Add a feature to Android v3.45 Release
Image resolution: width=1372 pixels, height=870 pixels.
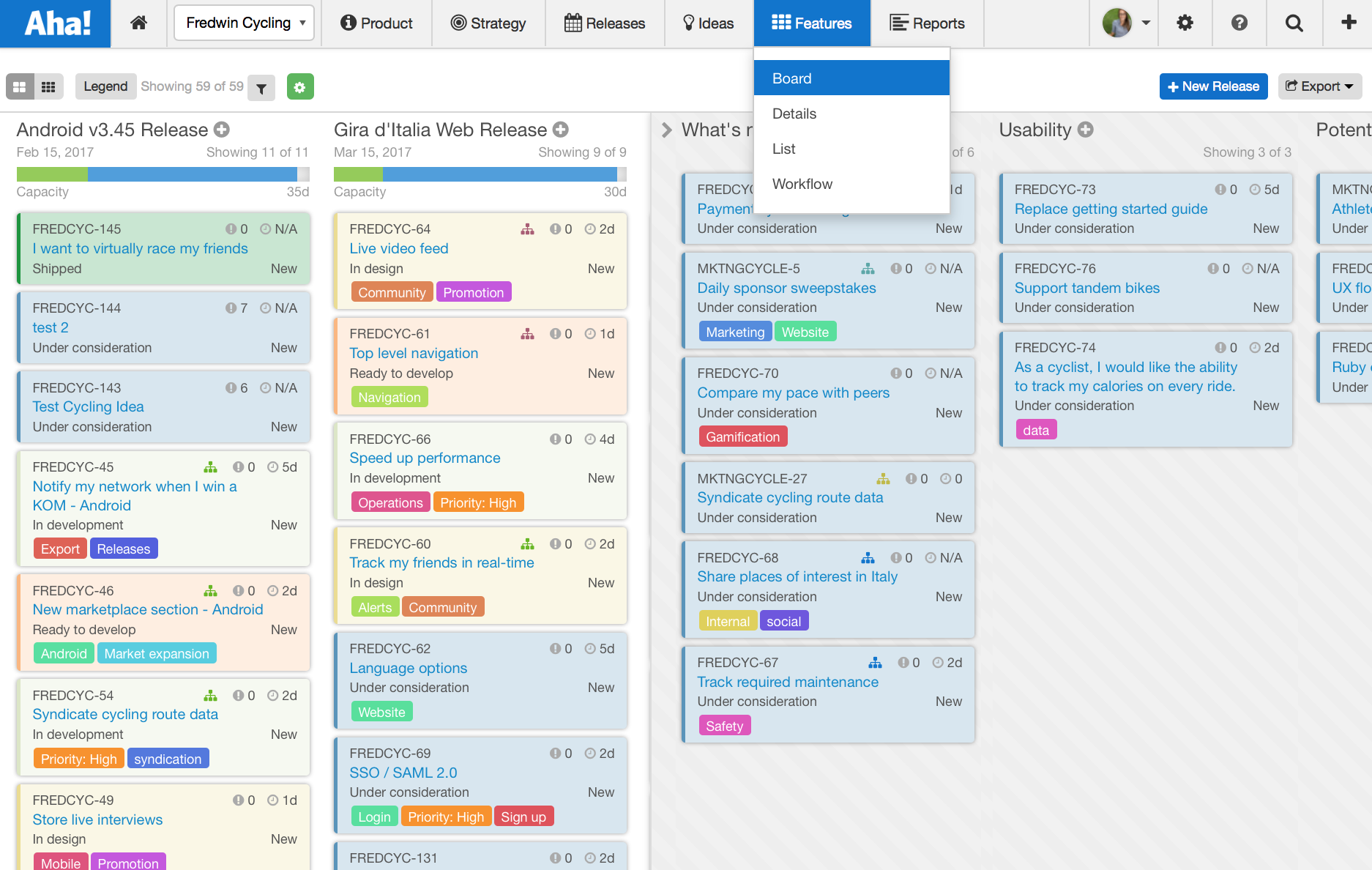(x=222, y=129)
